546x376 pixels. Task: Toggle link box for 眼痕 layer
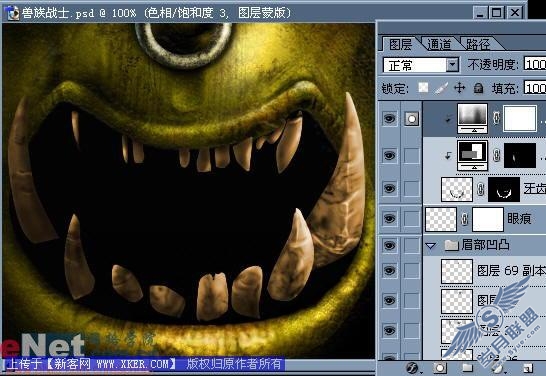tap(412, 219)
